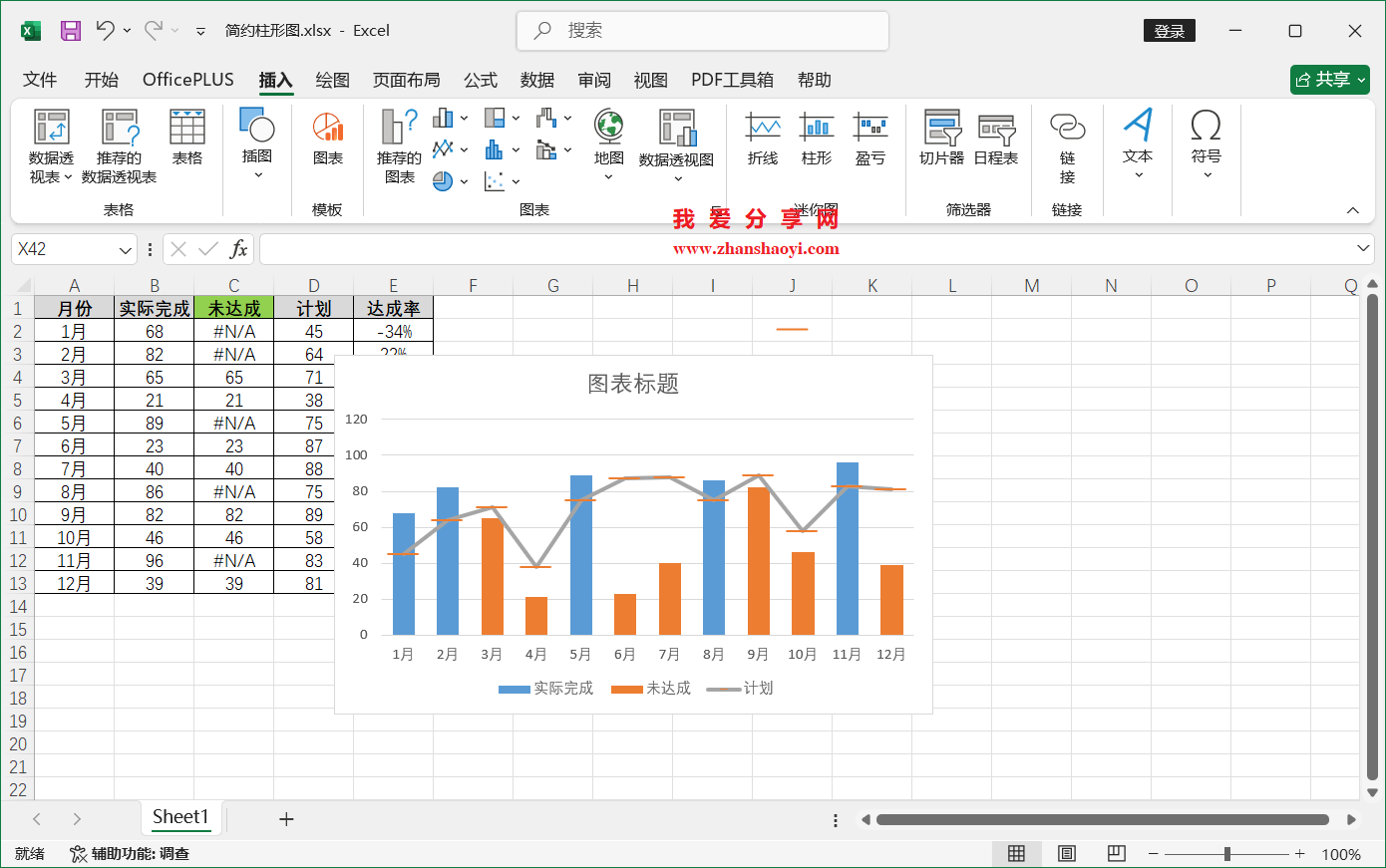
Task: Insert a 折线 sparkline
Action: (763, 135)
